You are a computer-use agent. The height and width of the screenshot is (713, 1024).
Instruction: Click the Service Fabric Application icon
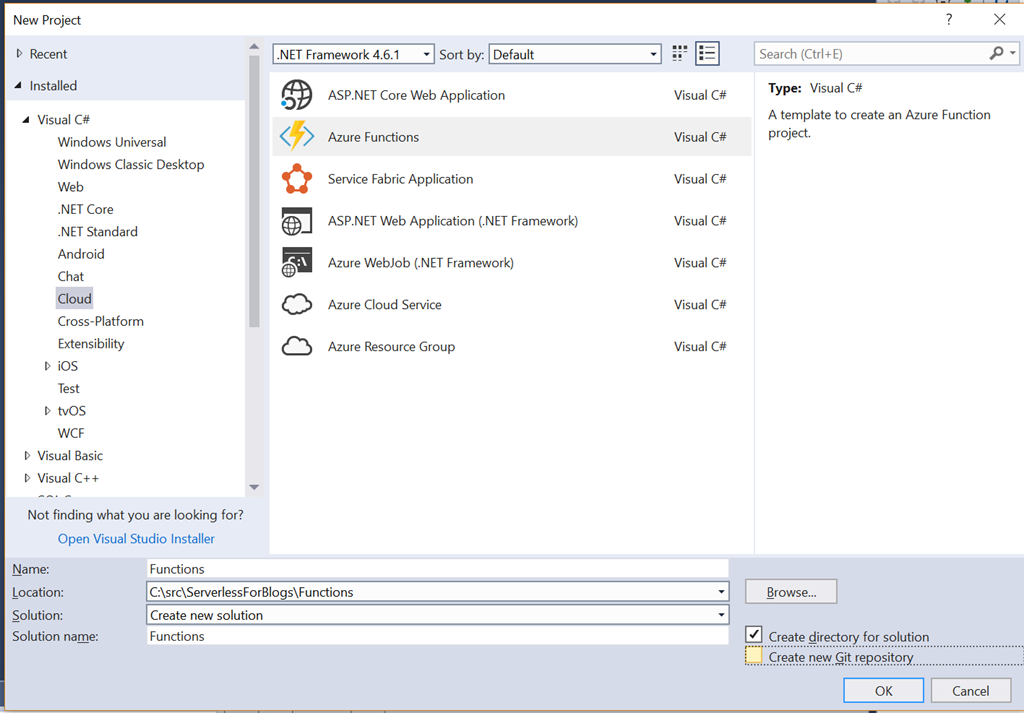[297, 179]
